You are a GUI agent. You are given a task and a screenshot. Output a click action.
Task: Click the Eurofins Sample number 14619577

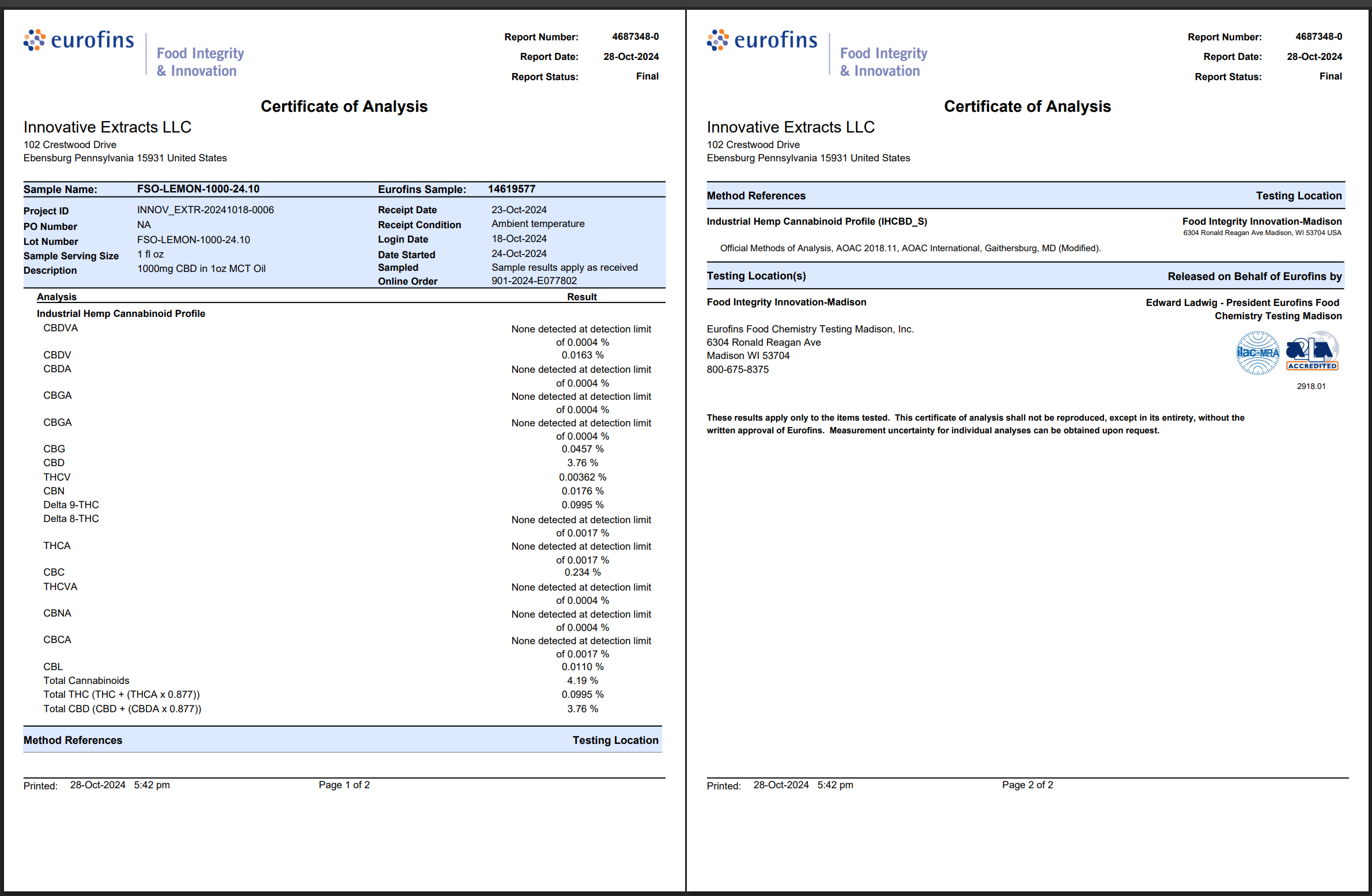[x=511, y=189]
